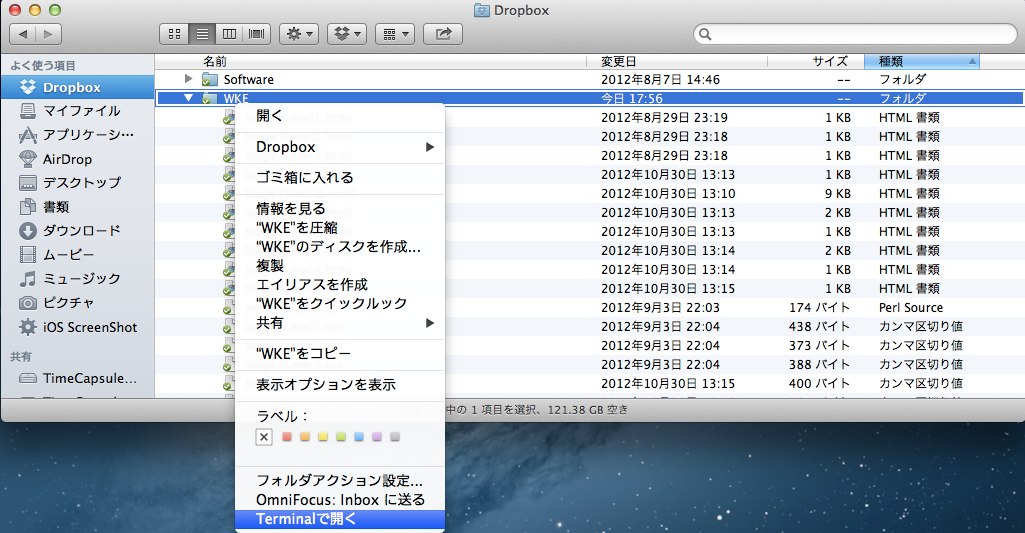
Task: Choose 開く from the context menu
Action: click(x=340, y=116)
